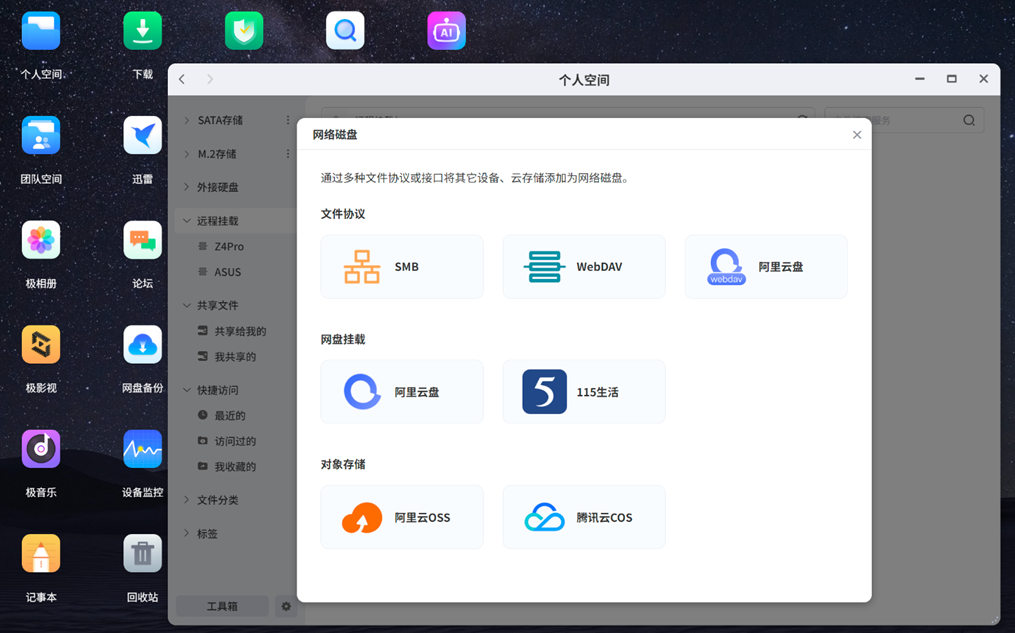Choose the 115生活 cloud drive card
This screenshot has height=633, width=1015.
tap(584, 392)
